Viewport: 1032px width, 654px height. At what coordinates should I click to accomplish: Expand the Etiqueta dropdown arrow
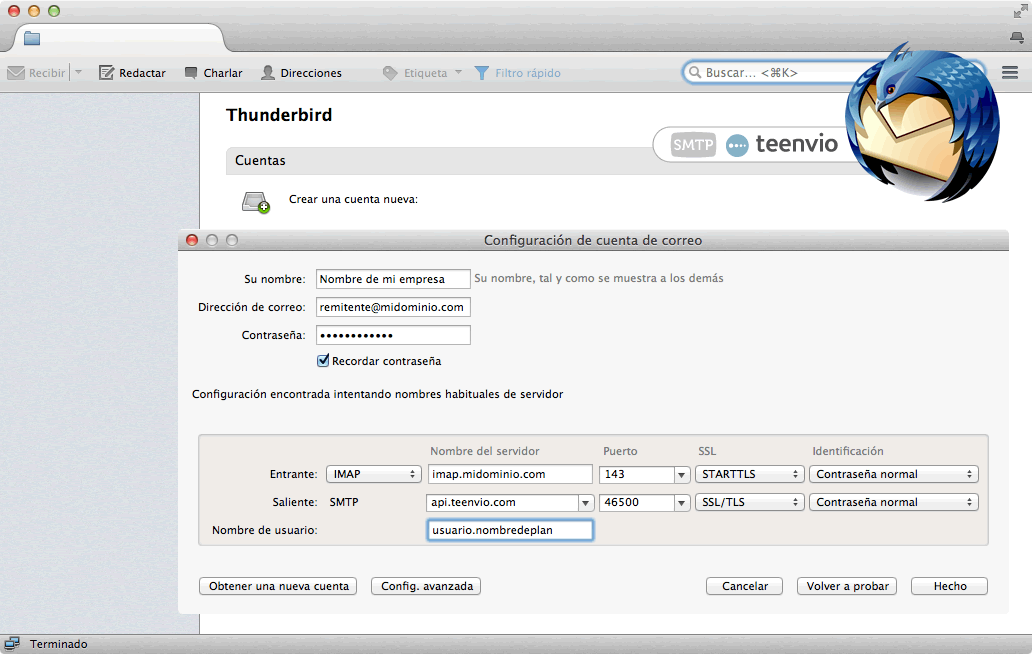(x=458, y=72)
